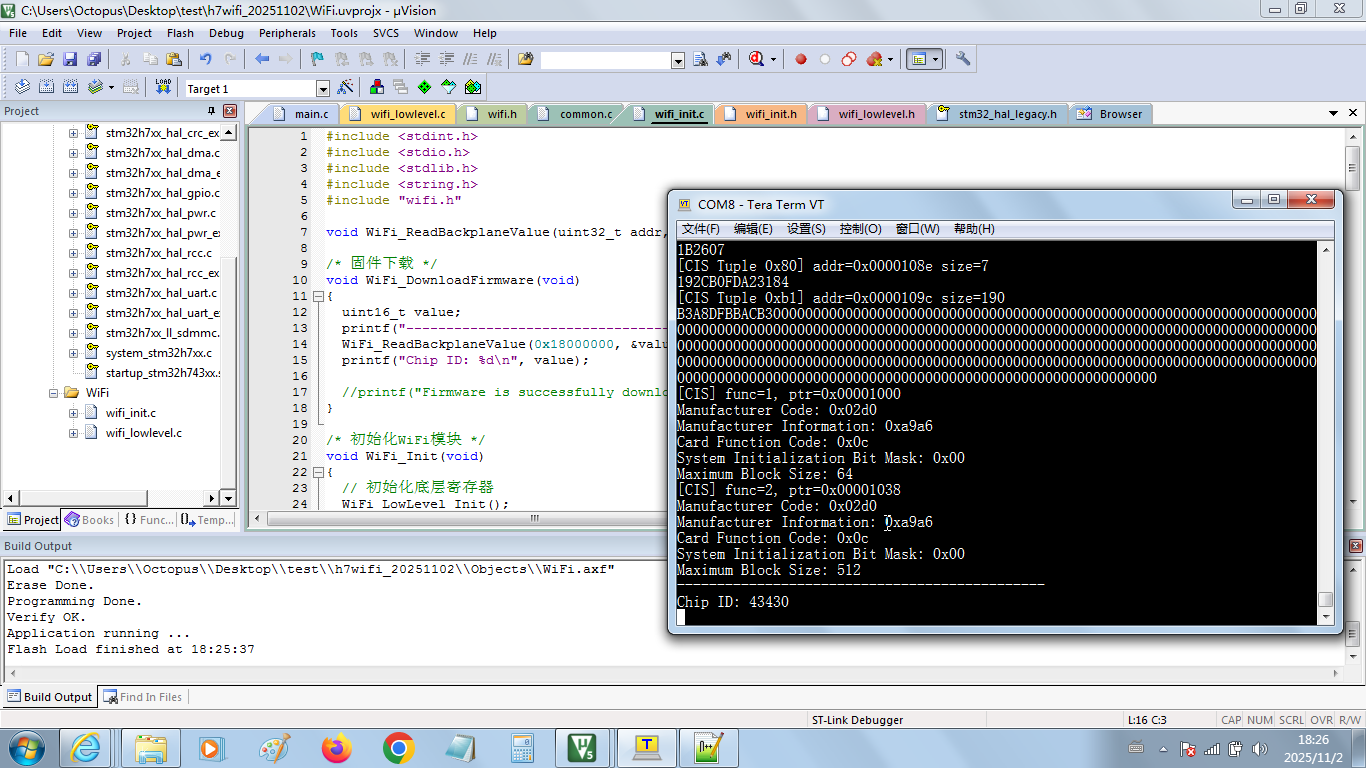This screenshot has width=1366, height=768.
Task: Toggle the bookmark flag icon in toolbar
Action: click(x=317, y=59)
